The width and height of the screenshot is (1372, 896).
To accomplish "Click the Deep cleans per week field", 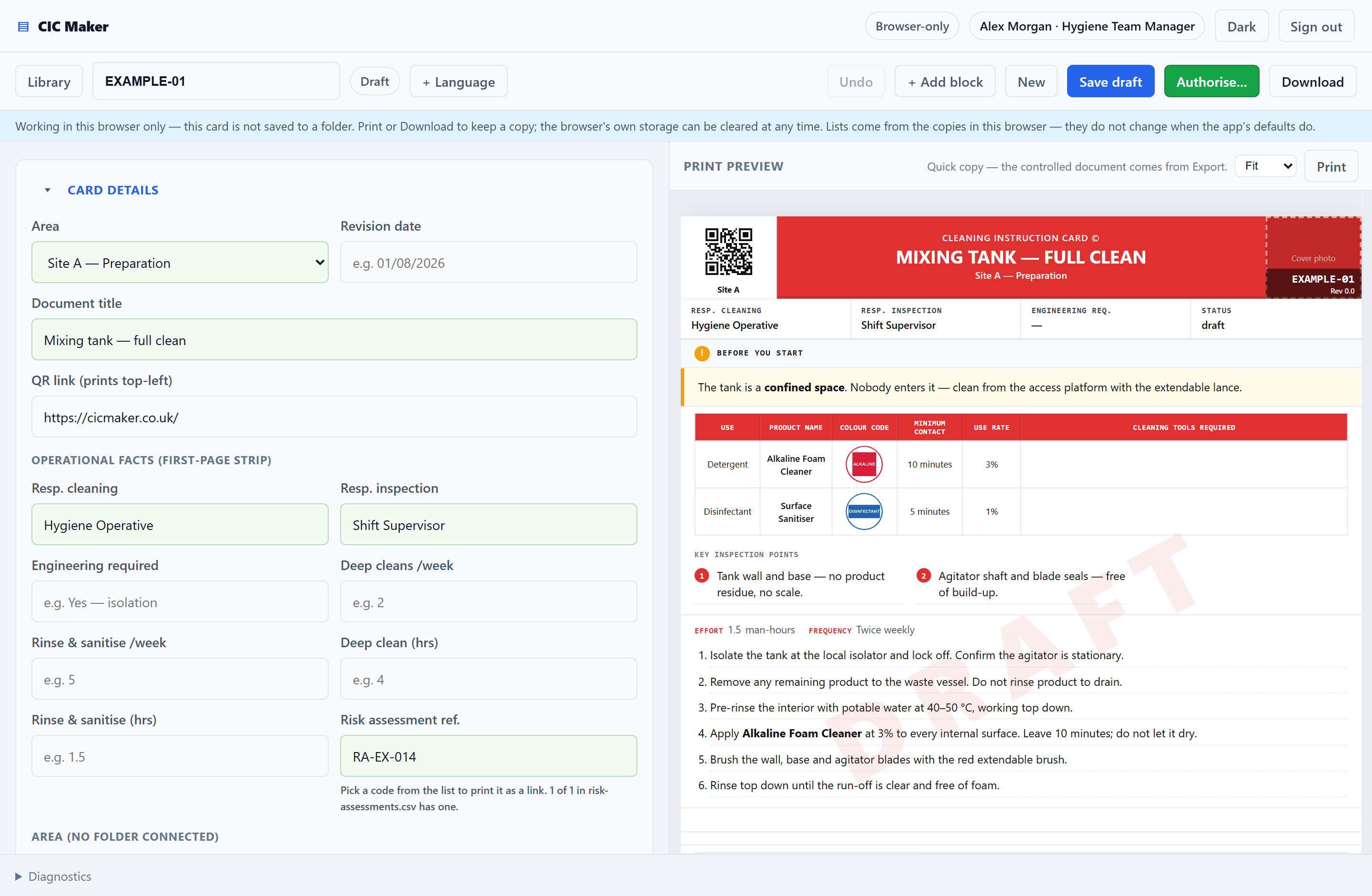I will click(488, 602).
